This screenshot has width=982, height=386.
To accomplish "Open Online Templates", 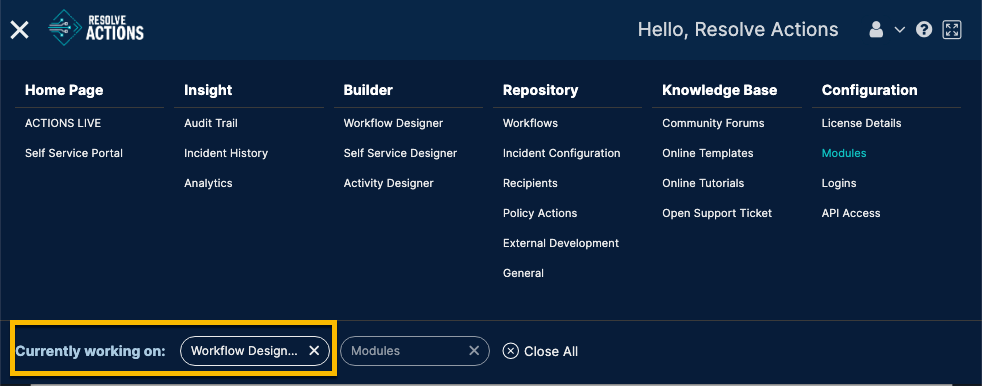I will [x=708, y=154].
